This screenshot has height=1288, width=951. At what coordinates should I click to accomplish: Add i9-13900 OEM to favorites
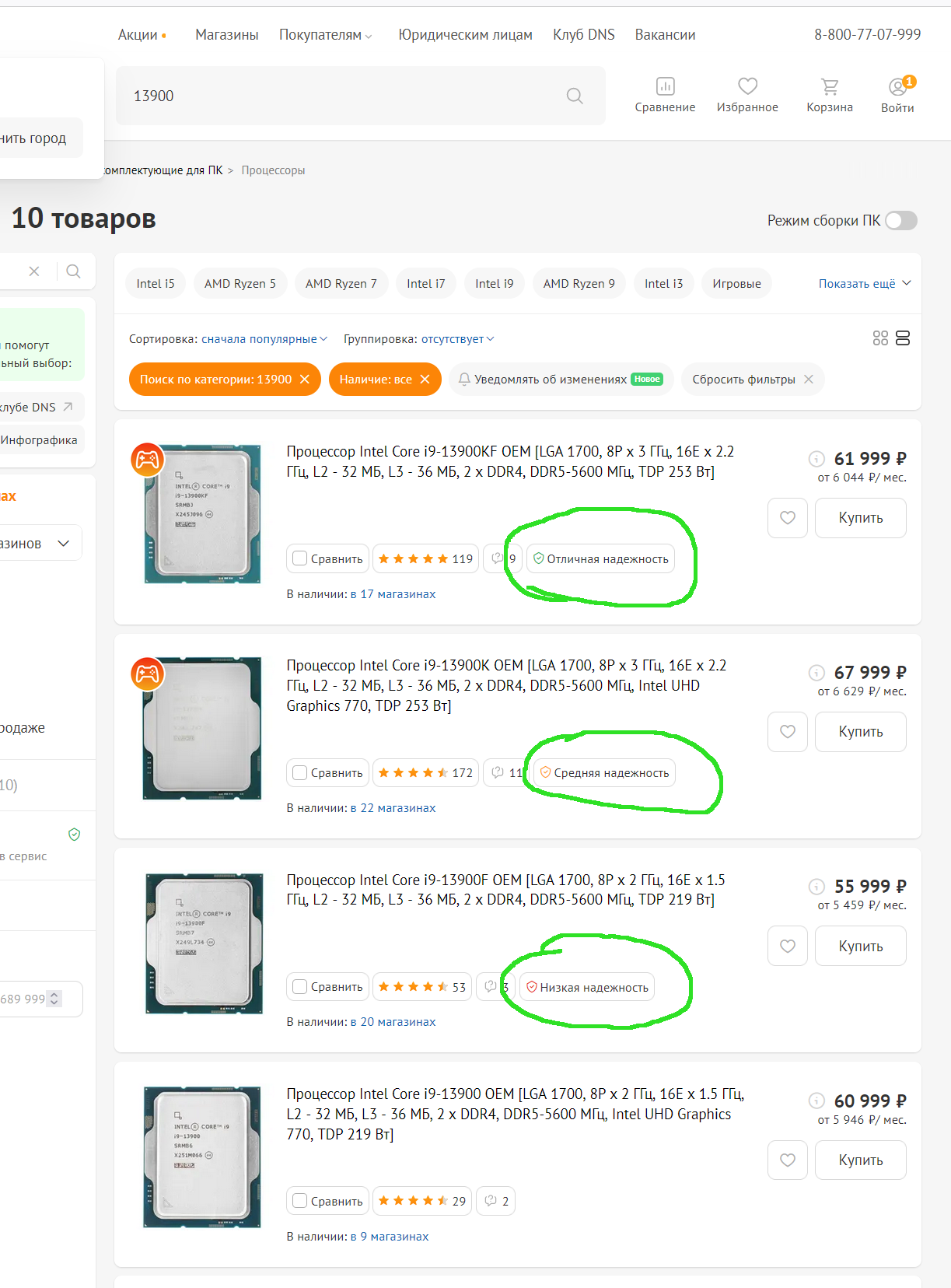(788, 1160)
